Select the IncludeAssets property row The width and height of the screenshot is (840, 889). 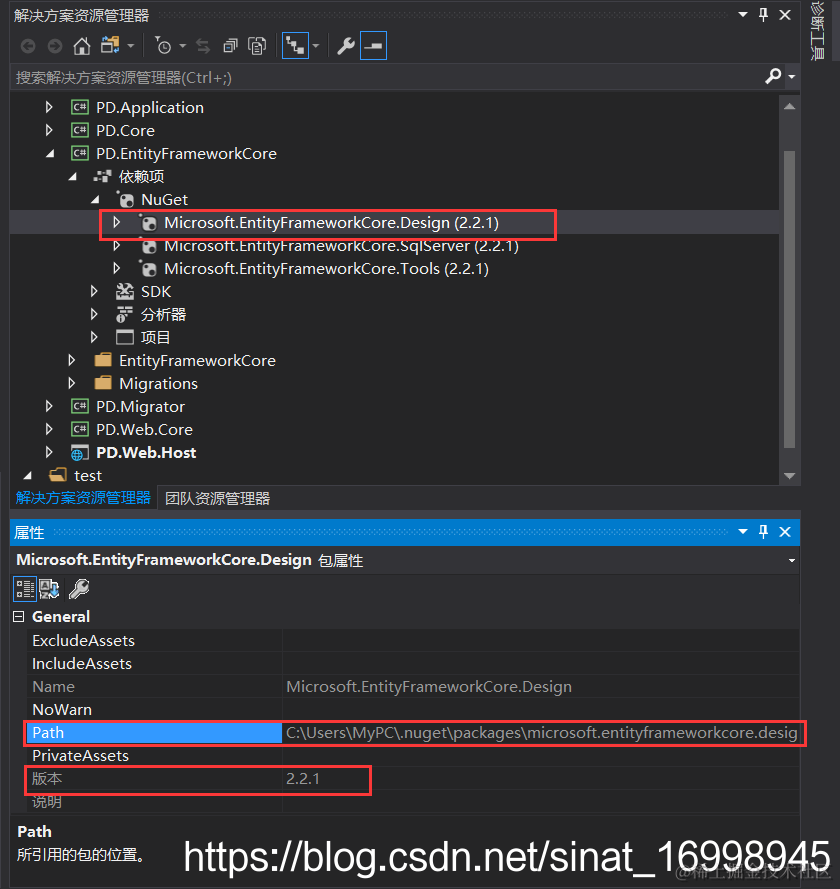coord(413,663)
